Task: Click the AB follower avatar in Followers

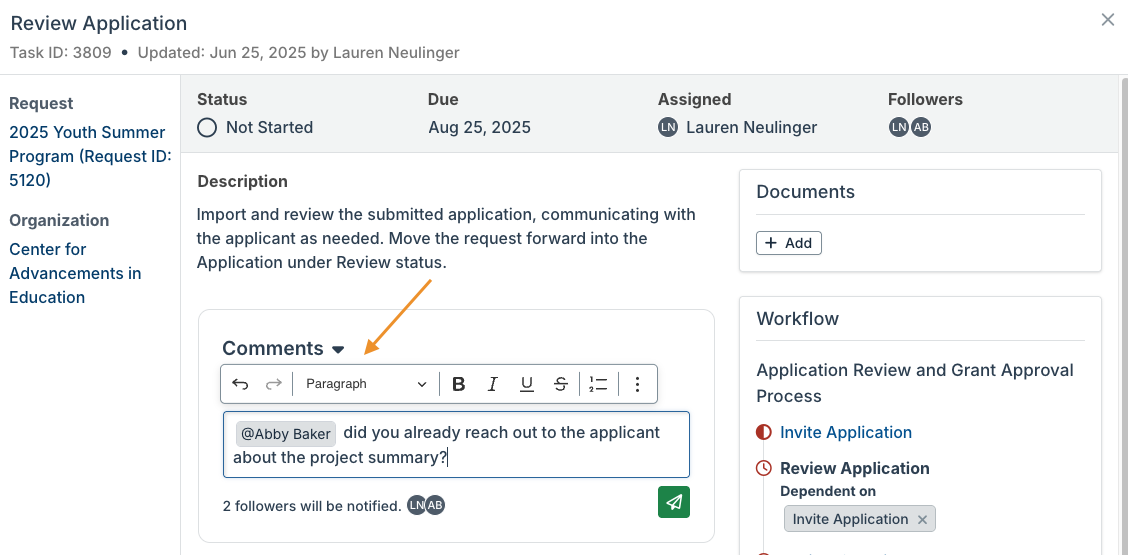Action: [x=921, y=127]
